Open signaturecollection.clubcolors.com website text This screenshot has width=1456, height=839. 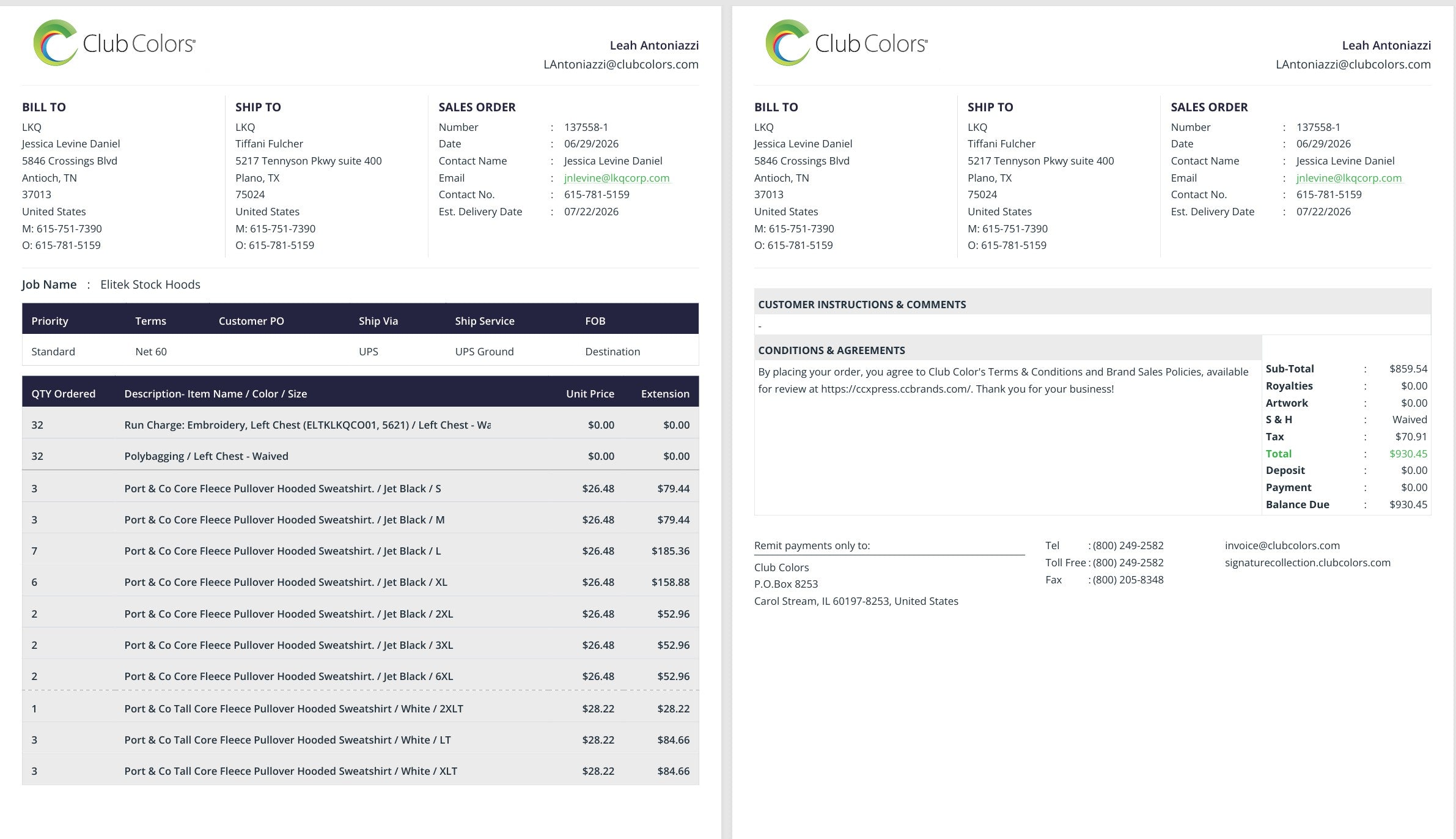pyautogui.click(x=1307, y=563)
